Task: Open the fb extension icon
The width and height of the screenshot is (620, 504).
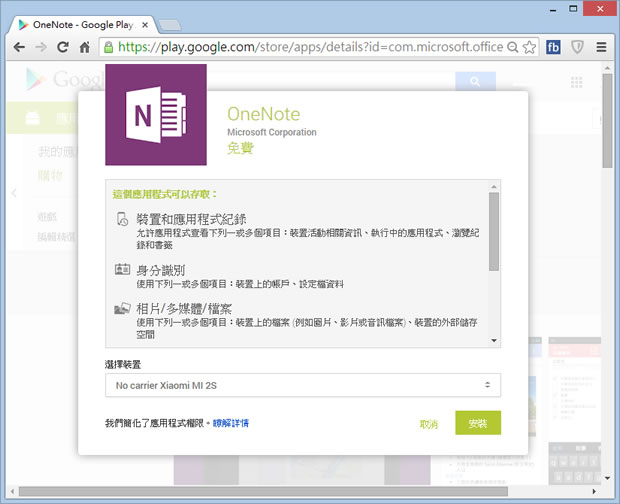Action: point(552,46)
